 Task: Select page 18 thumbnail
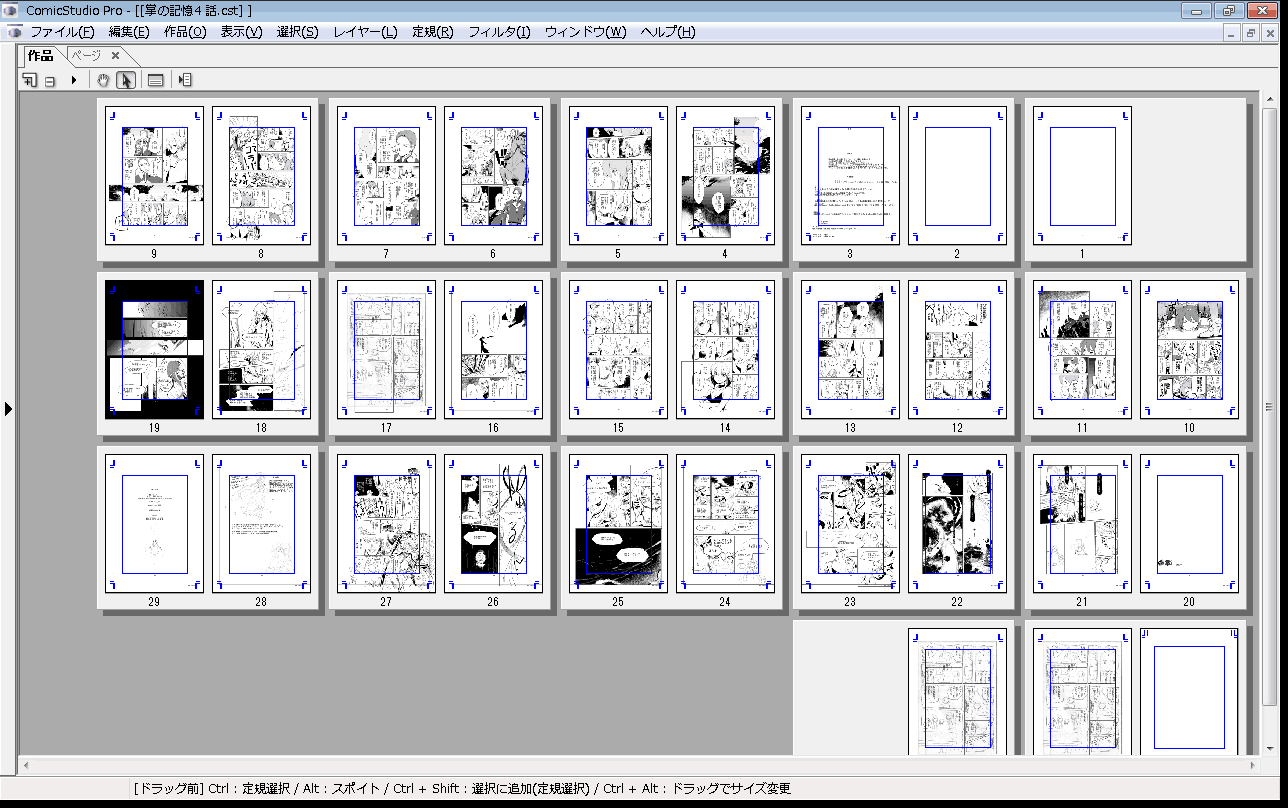[261, 350]
